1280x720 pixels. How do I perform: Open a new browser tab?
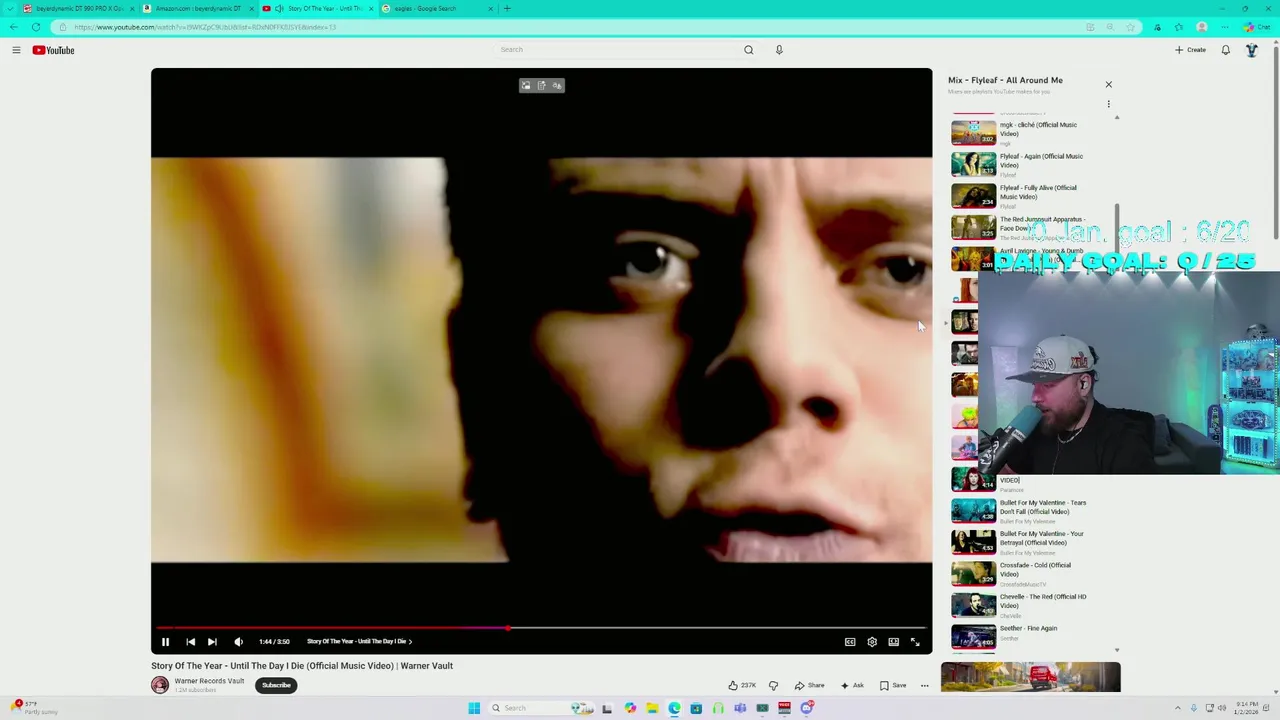[x=507, y=8]
